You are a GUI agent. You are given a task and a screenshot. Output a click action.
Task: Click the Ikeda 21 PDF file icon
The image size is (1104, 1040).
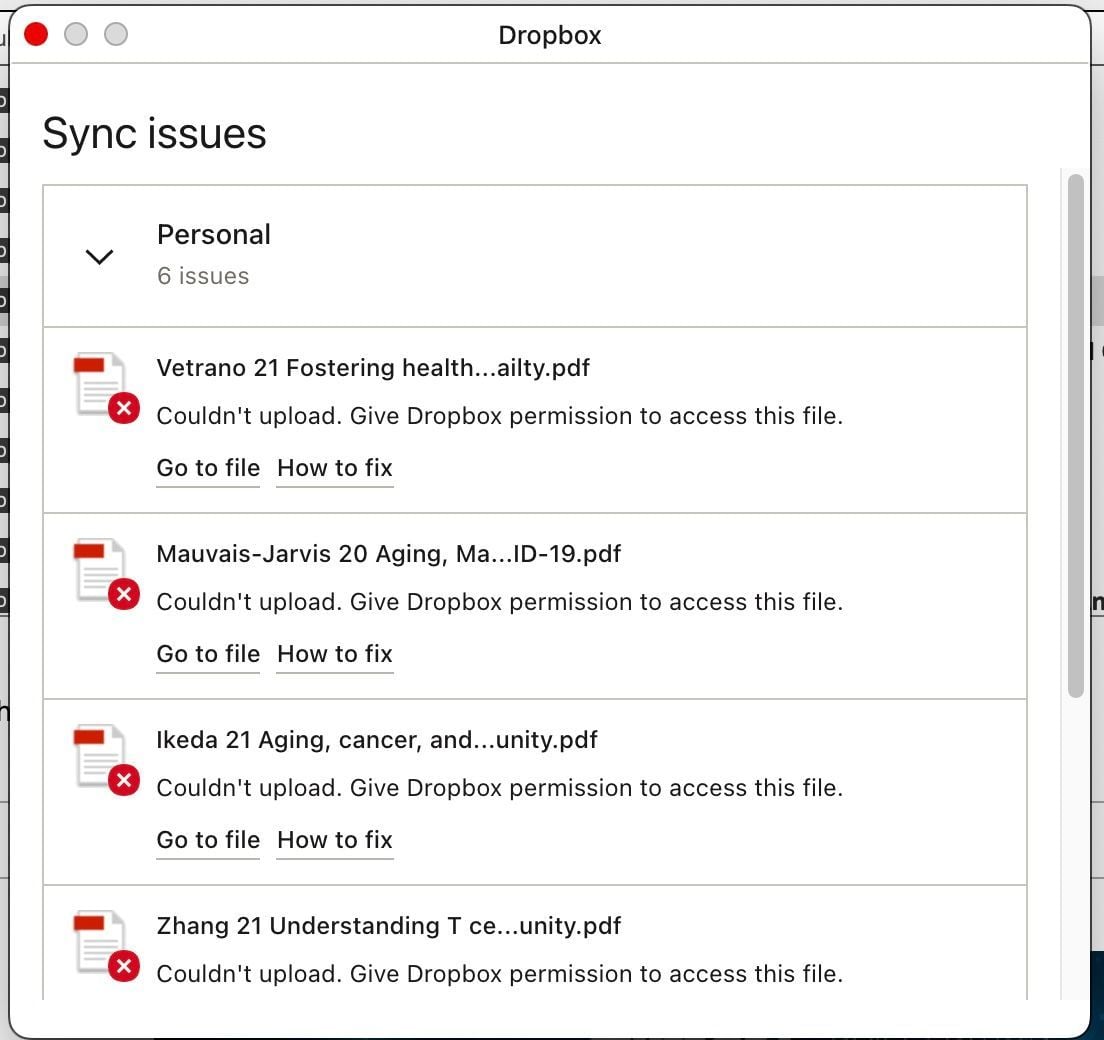[106, 759]
